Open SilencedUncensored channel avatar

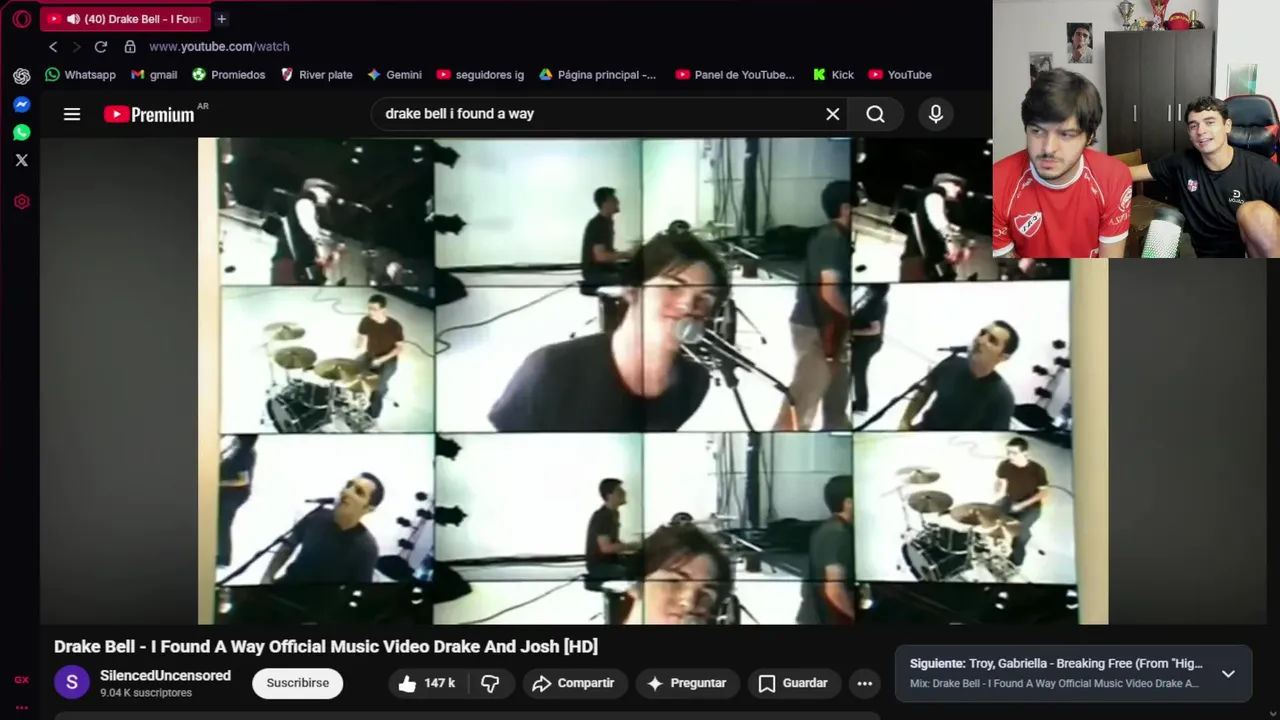coord(71,683)
